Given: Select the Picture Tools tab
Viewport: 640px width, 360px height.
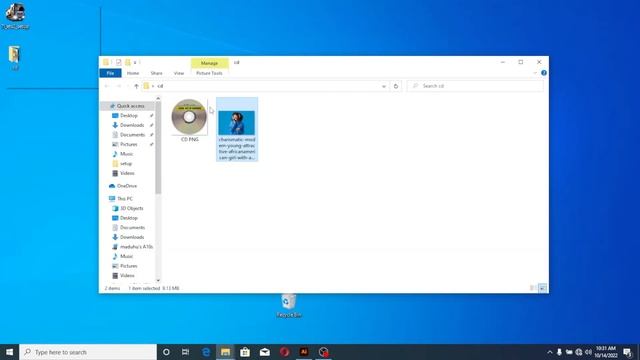Looking at the screenshot, I should pos(209,73).
